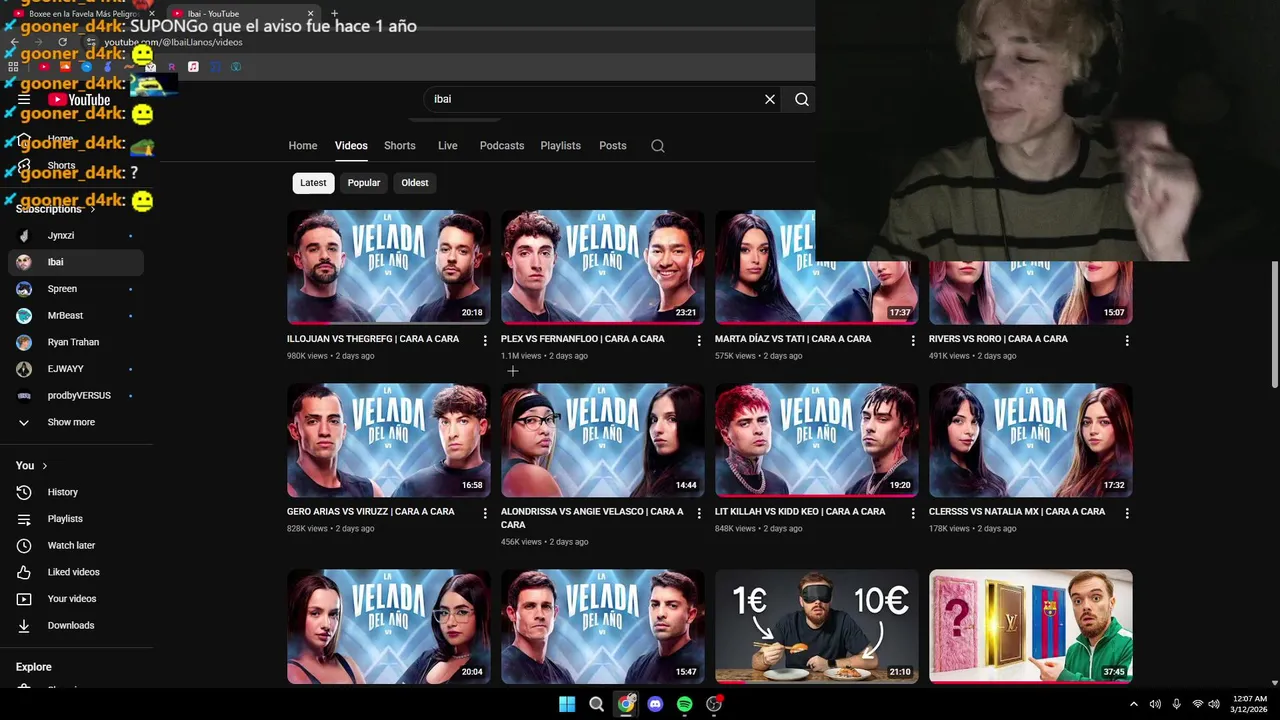
Task: Open the Windows Start menu
Action: [x=567, y=704]
